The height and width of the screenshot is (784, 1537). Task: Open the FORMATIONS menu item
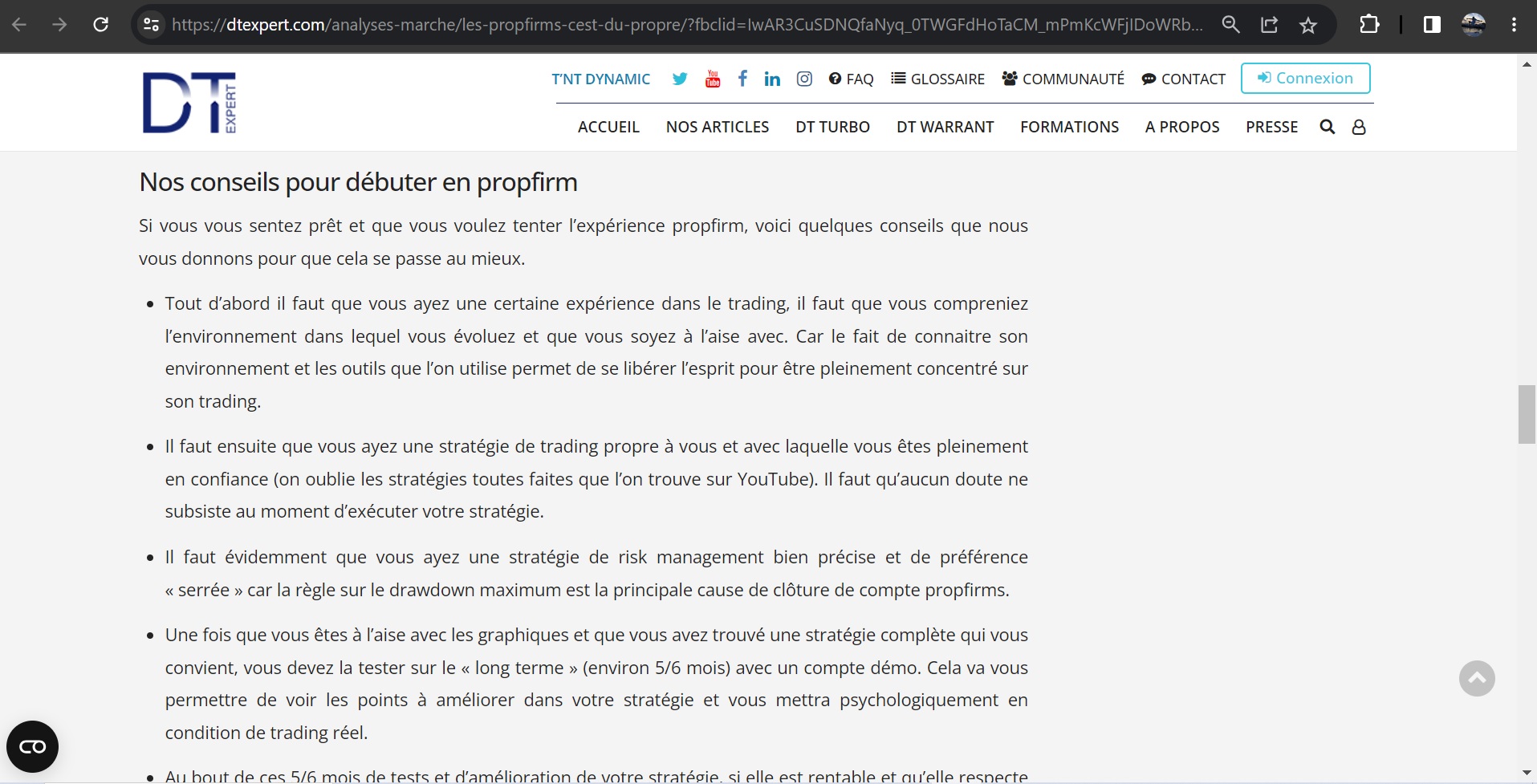pos(1069,127)
